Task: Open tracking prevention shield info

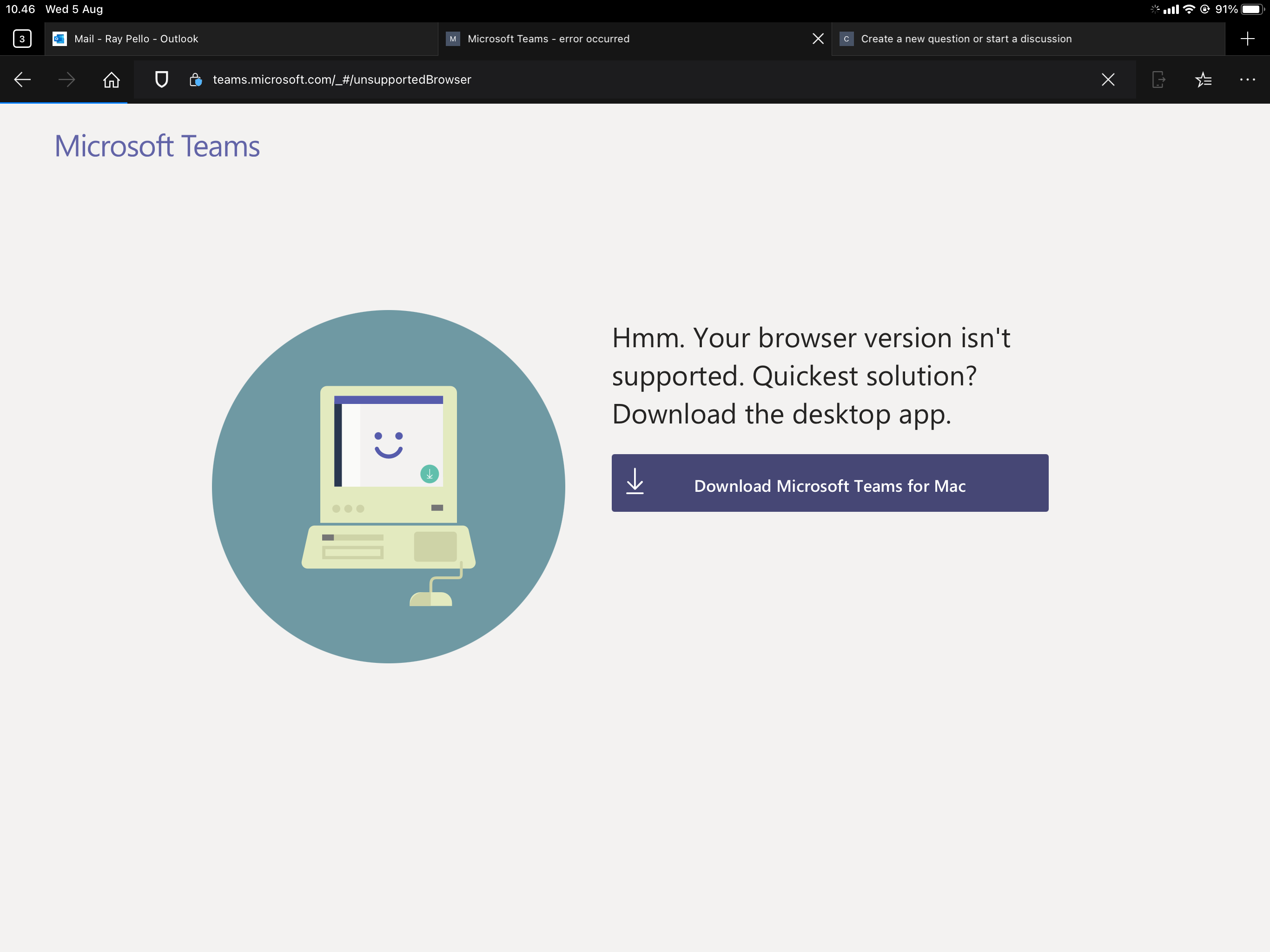Action: [x=162, y=79]
